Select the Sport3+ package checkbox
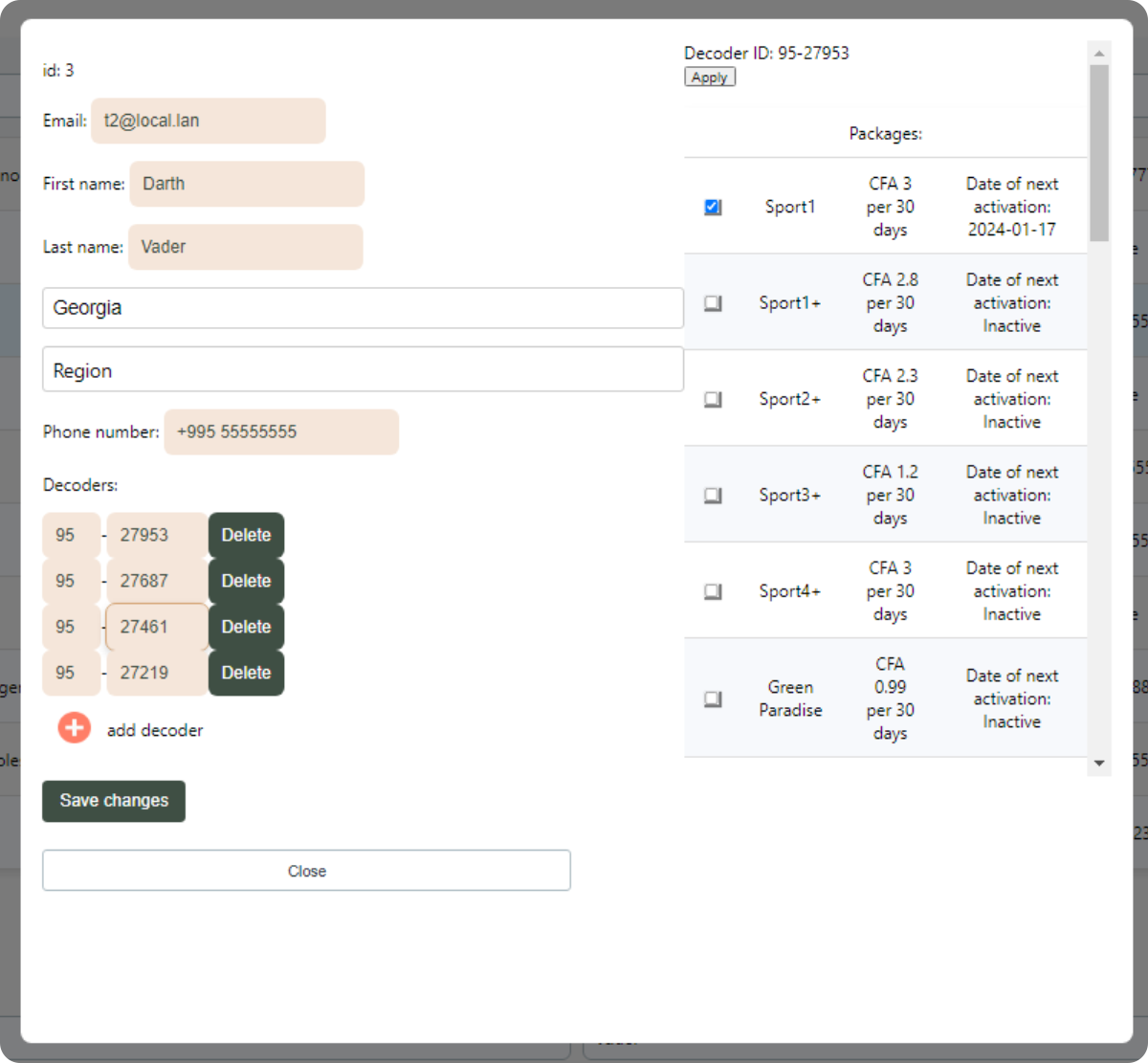Screen dimensions: 1148x1063 713,496
